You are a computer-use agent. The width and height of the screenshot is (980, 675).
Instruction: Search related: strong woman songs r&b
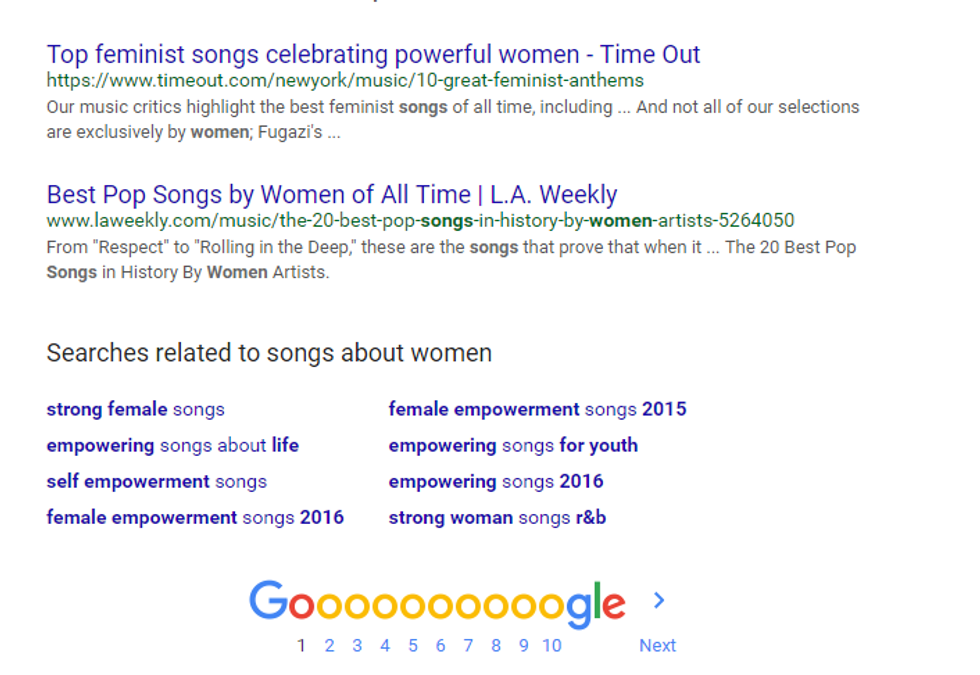(497, 517)
